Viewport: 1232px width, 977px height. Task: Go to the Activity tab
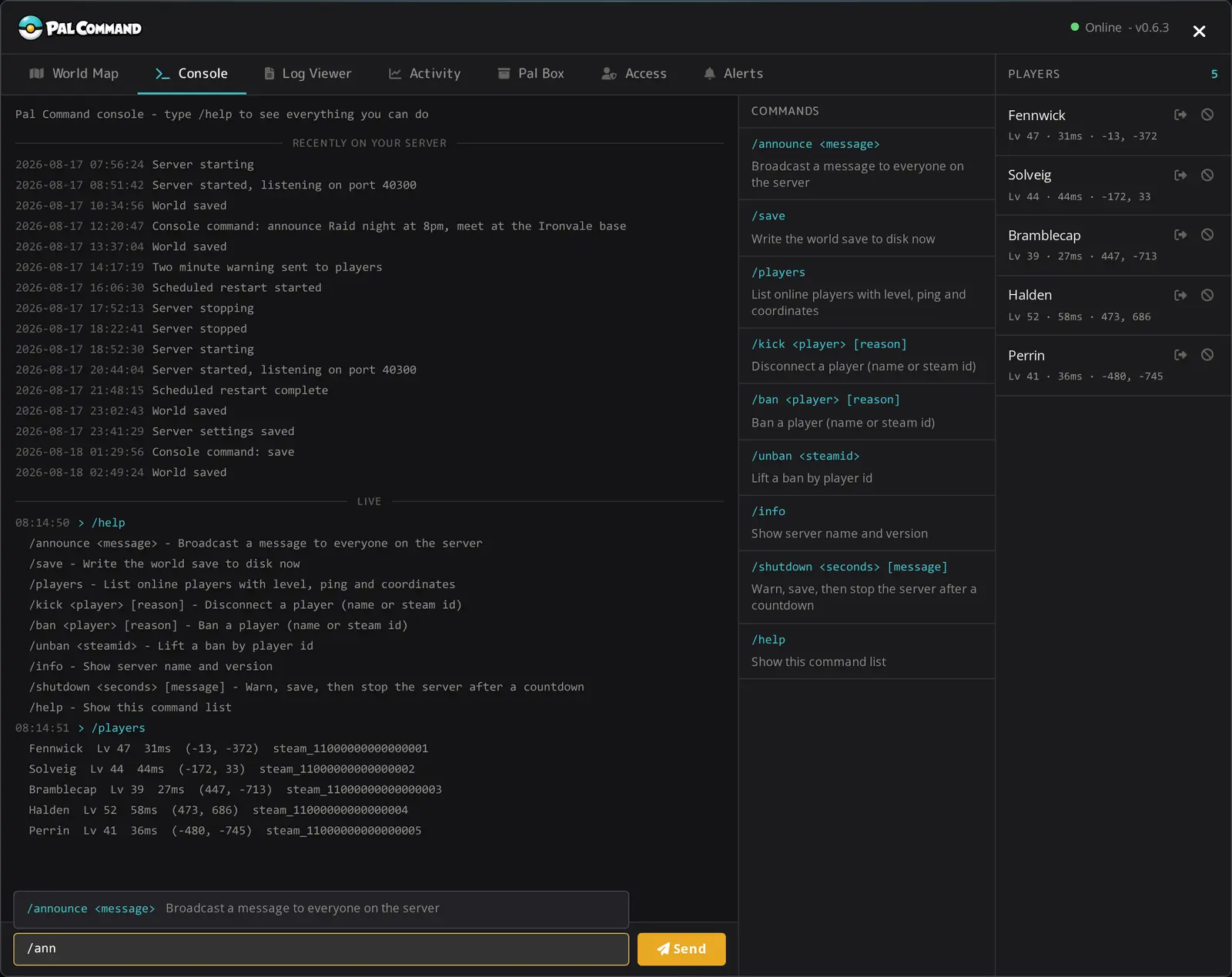[424, 74]
